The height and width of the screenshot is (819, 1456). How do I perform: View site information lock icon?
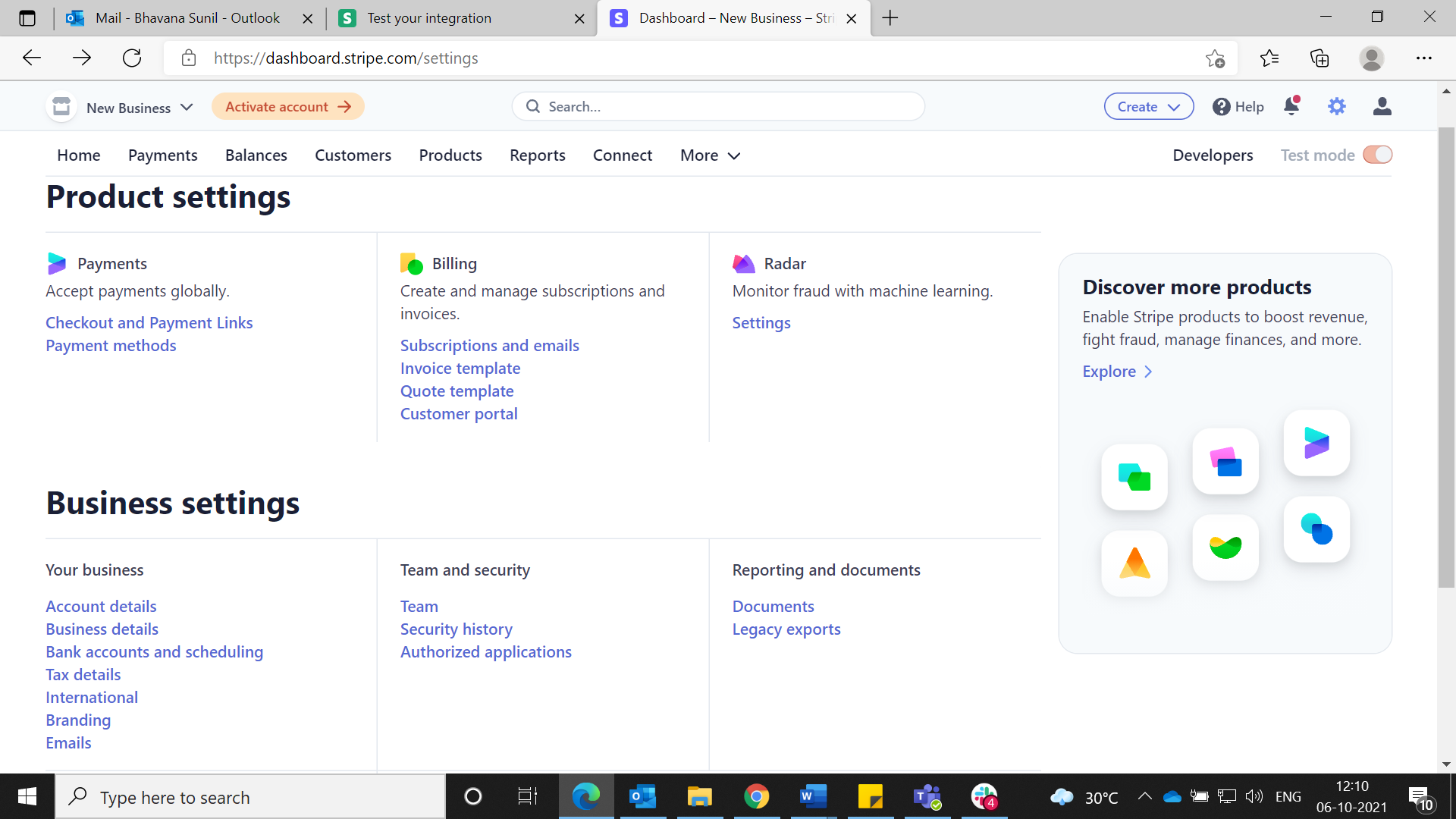189,58
